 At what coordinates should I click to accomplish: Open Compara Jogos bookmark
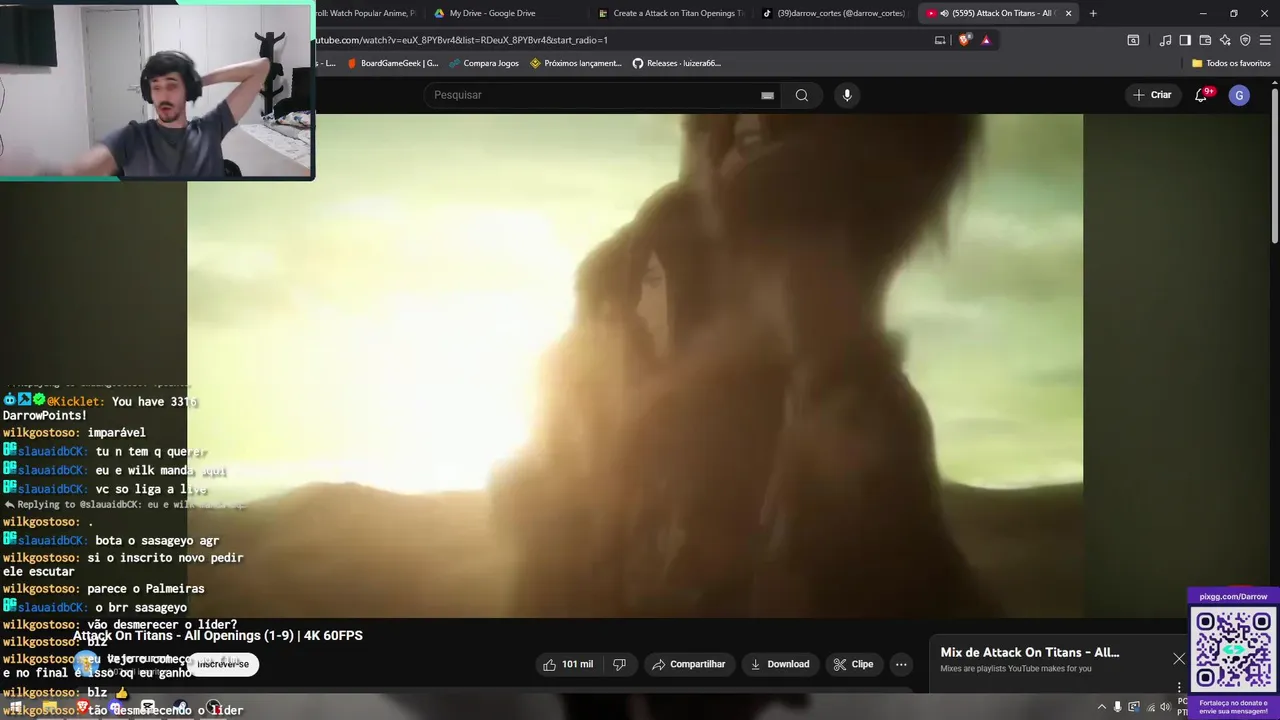click(483, 63)
